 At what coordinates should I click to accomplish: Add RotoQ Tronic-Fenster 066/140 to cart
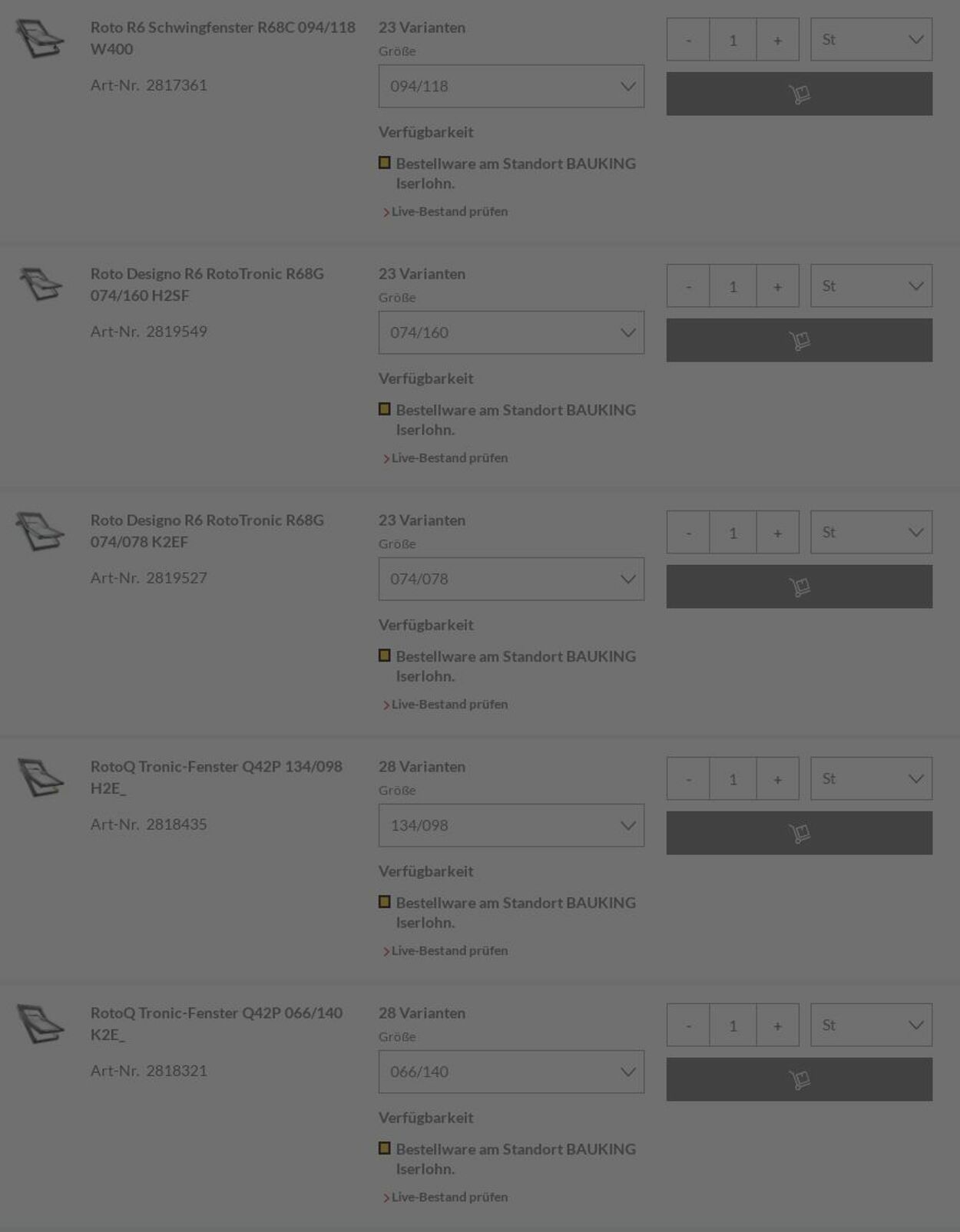(799, 1079)
